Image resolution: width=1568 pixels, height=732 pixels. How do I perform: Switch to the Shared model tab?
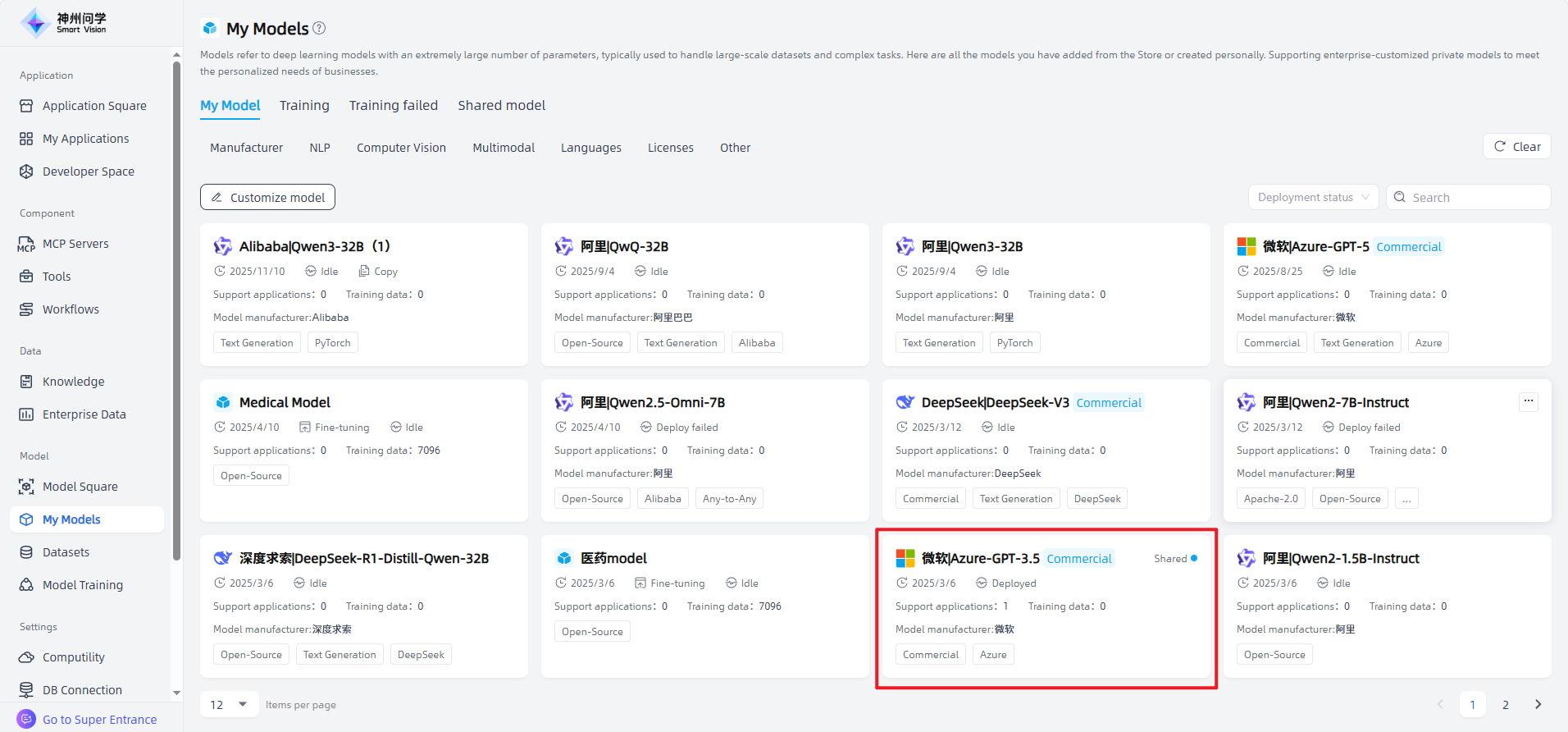(x=501, y=105)
